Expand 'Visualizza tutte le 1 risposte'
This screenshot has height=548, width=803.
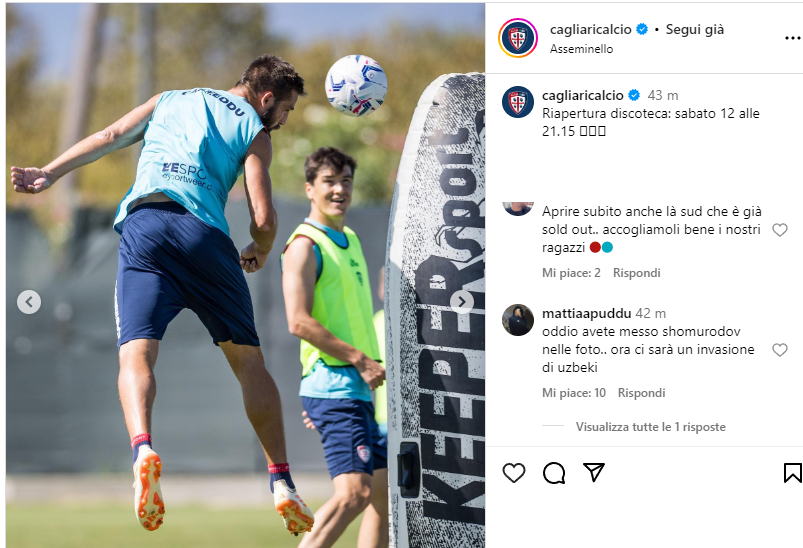click(650, 427)
